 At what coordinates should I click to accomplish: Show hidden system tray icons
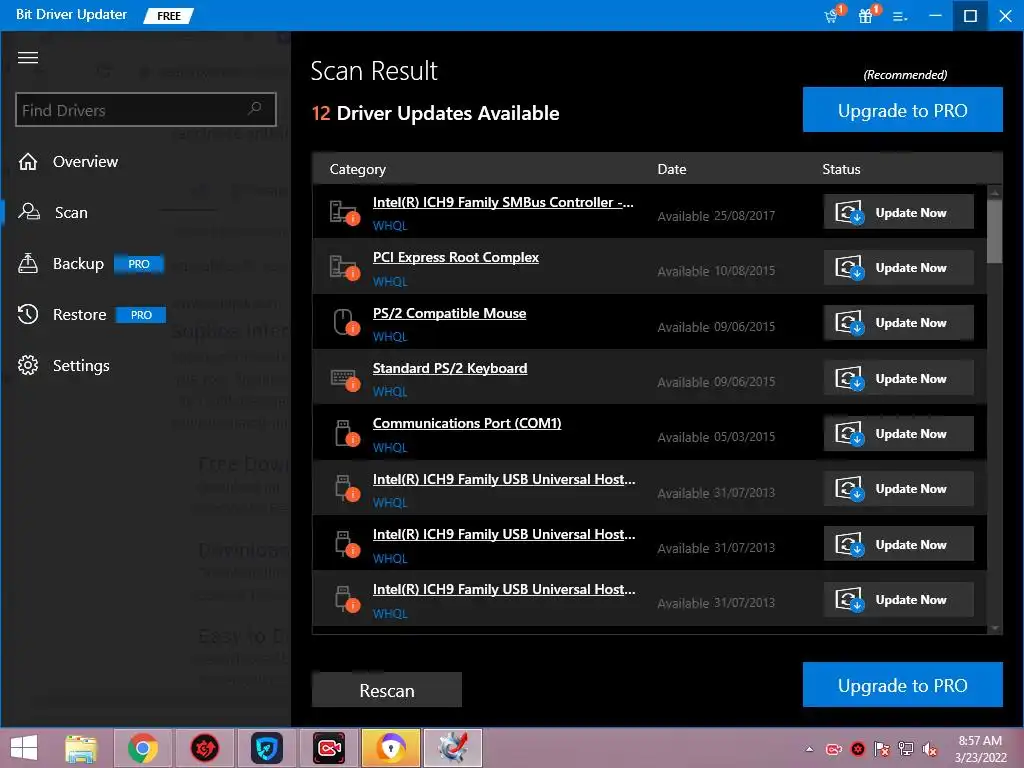click(810, 749)
